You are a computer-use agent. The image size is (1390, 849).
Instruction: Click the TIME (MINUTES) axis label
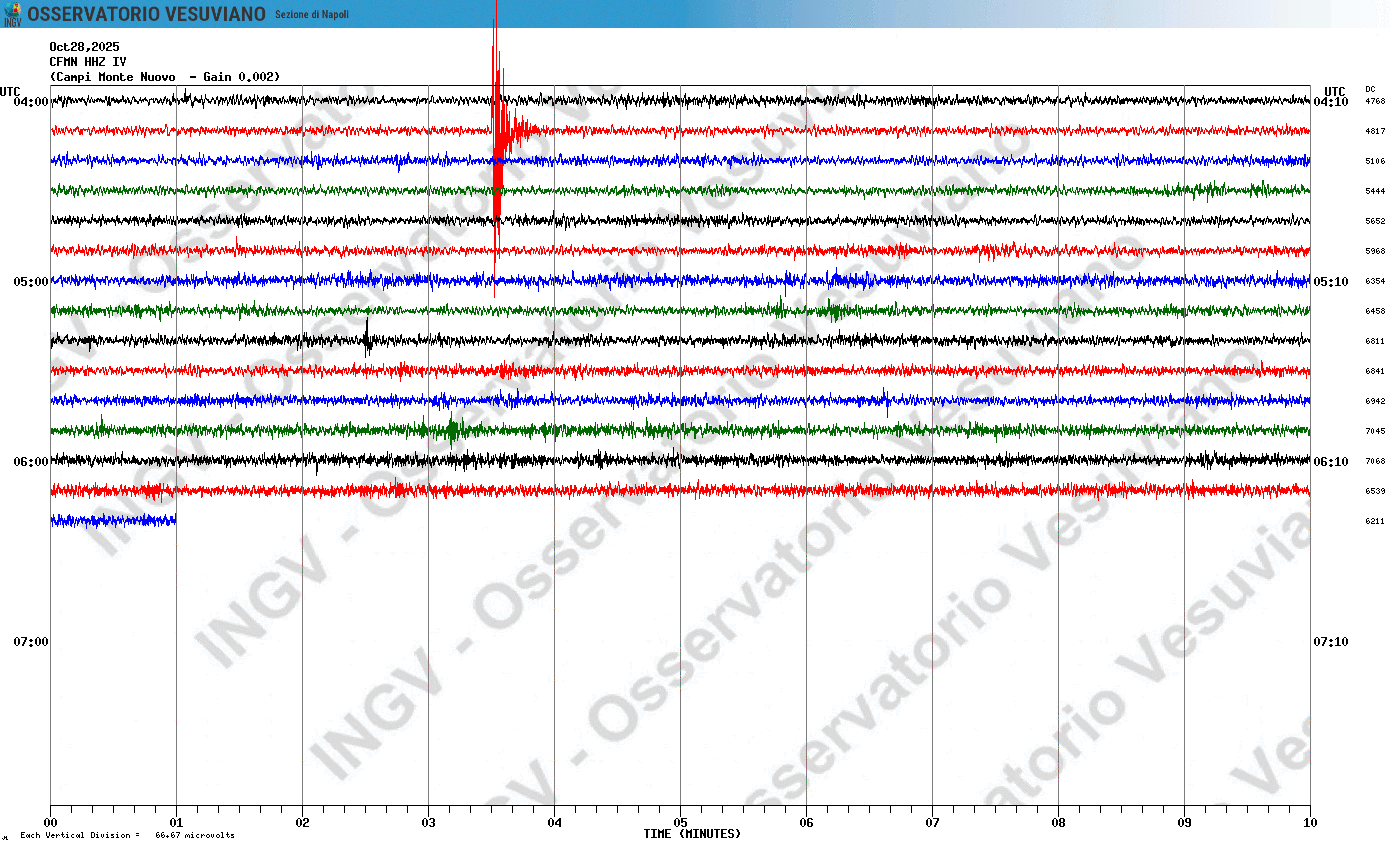692,834
